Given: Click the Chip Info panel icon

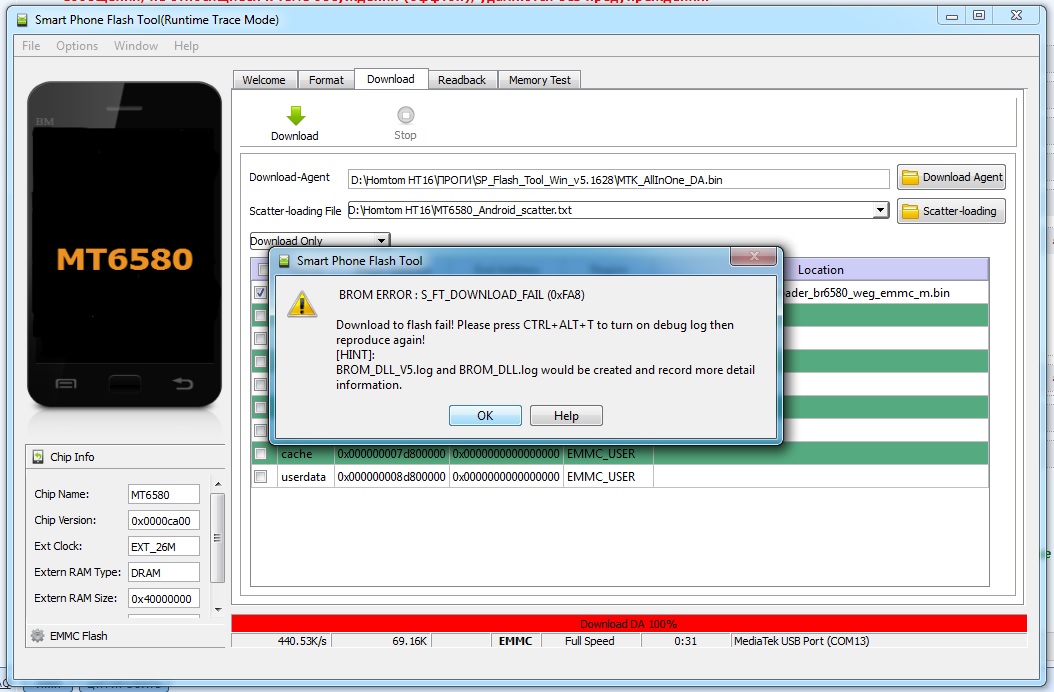Looking at the screenshot, I should tap(38, 457).
